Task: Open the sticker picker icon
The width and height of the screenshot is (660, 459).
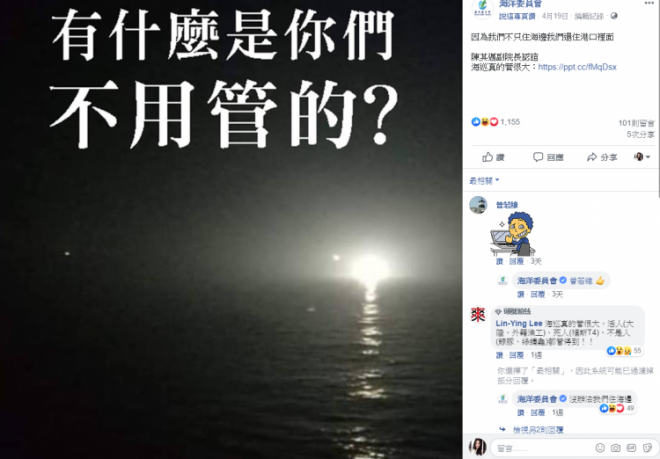Action: (647, 448)
